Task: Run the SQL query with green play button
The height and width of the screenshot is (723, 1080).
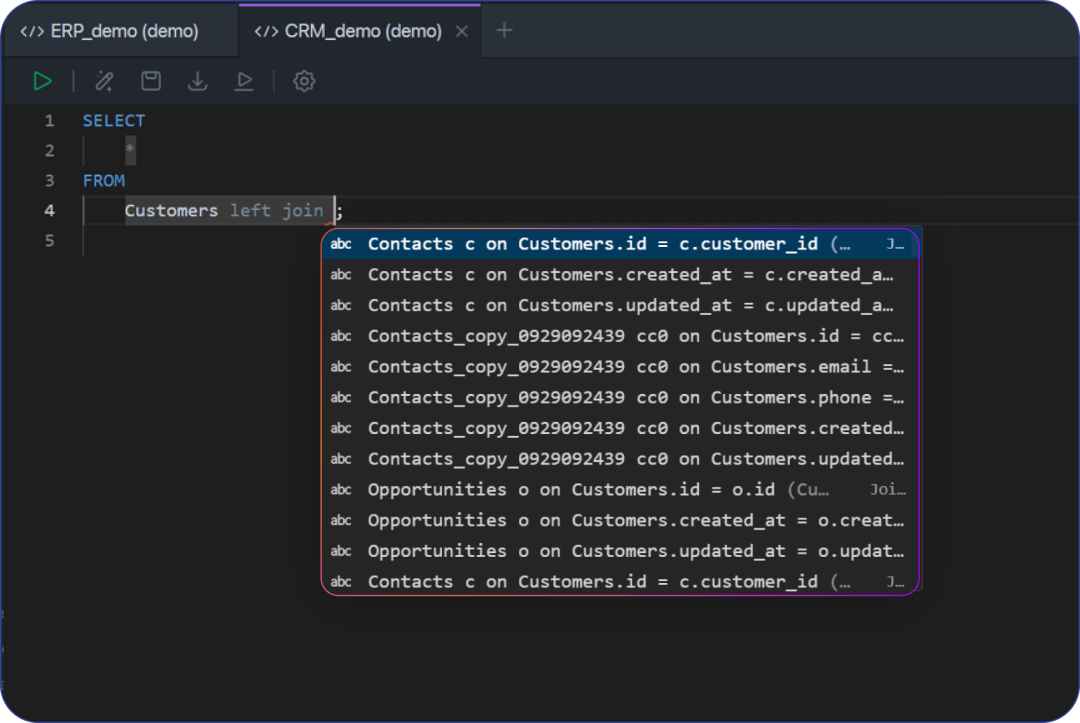Action: (x=42, y=81)
